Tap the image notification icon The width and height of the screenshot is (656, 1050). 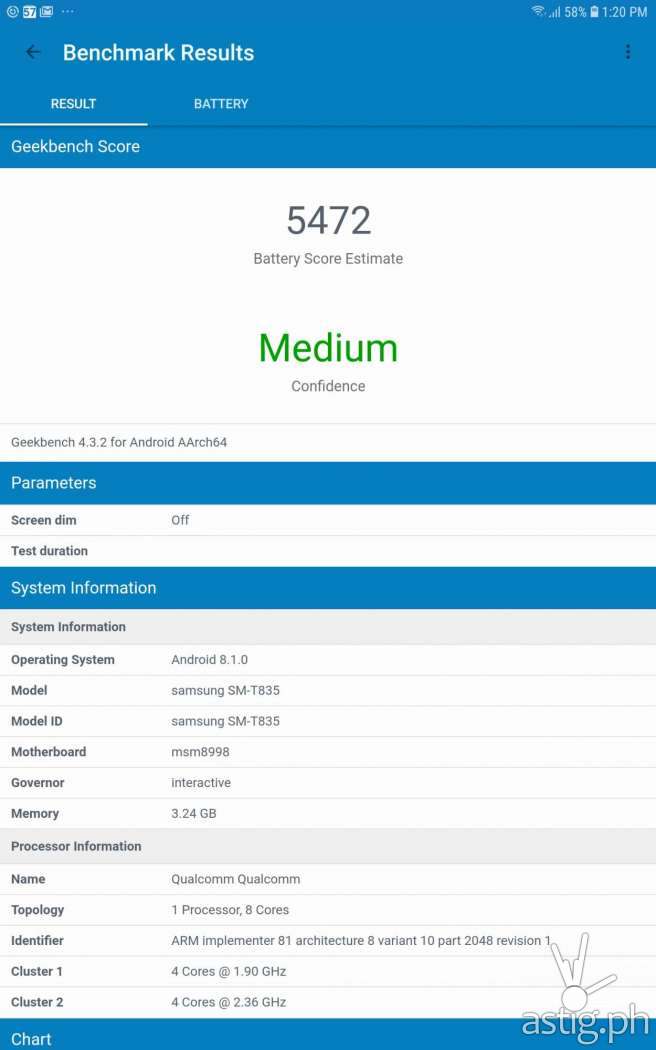point(46,11)
